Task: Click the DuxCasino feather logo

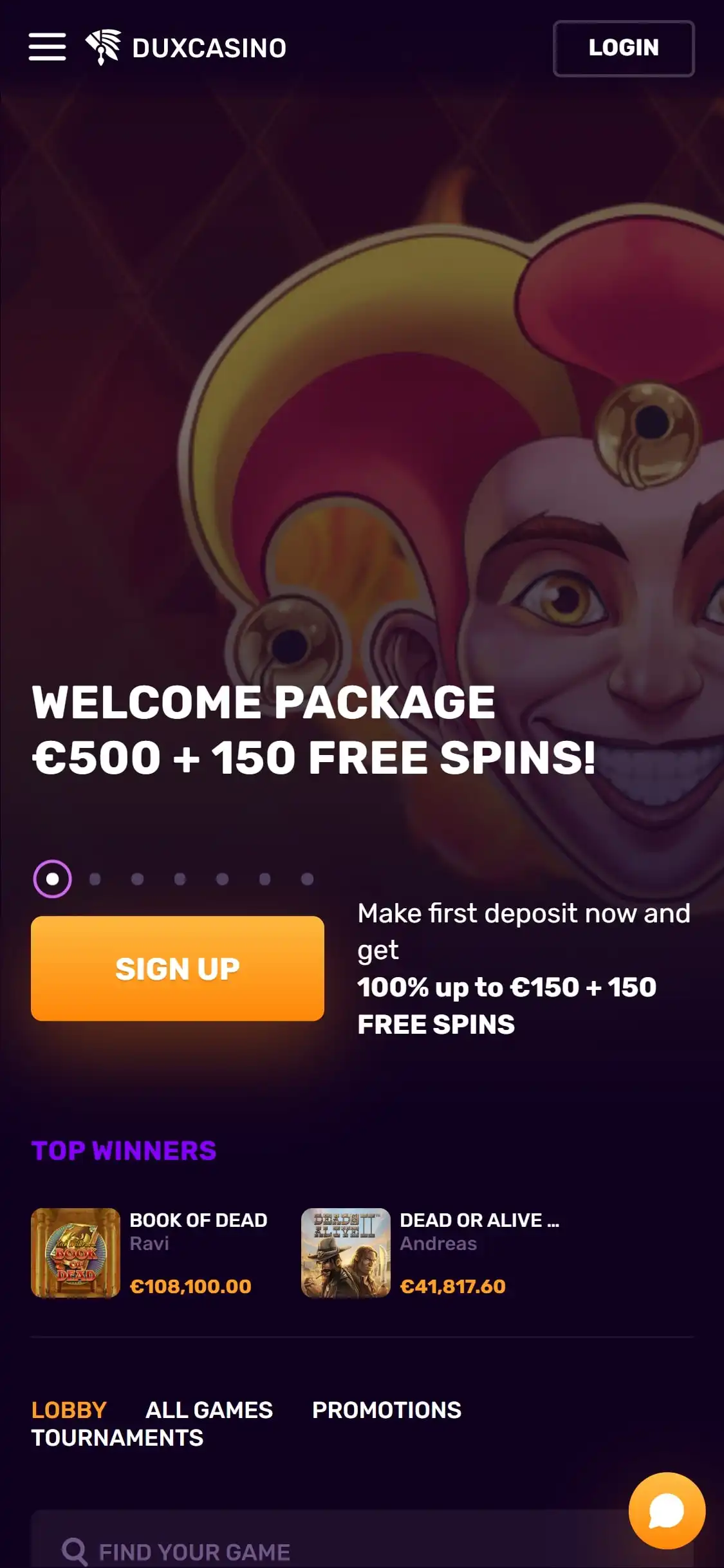Action: [103, 47]
